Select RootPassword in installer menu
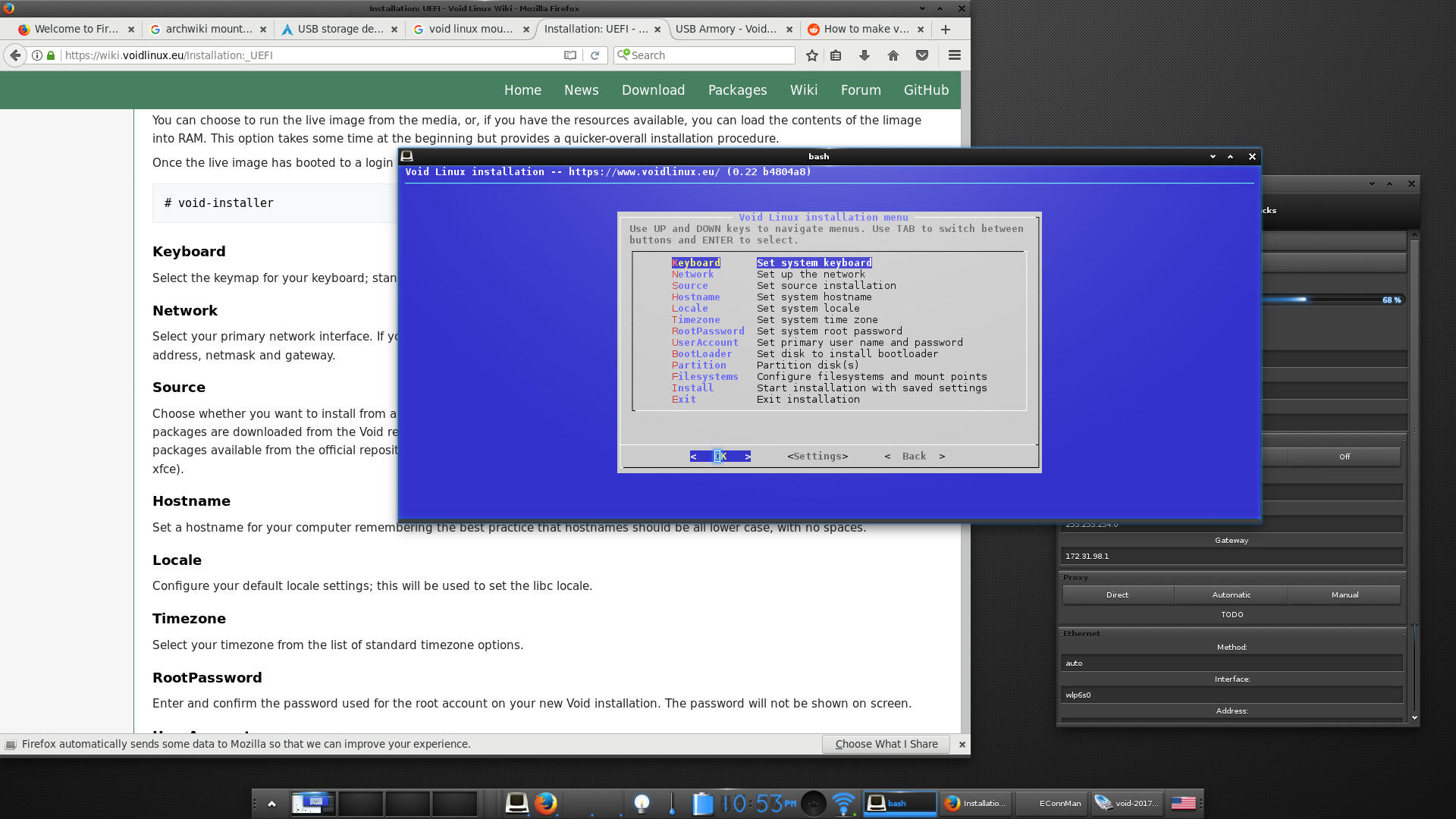 708,331
